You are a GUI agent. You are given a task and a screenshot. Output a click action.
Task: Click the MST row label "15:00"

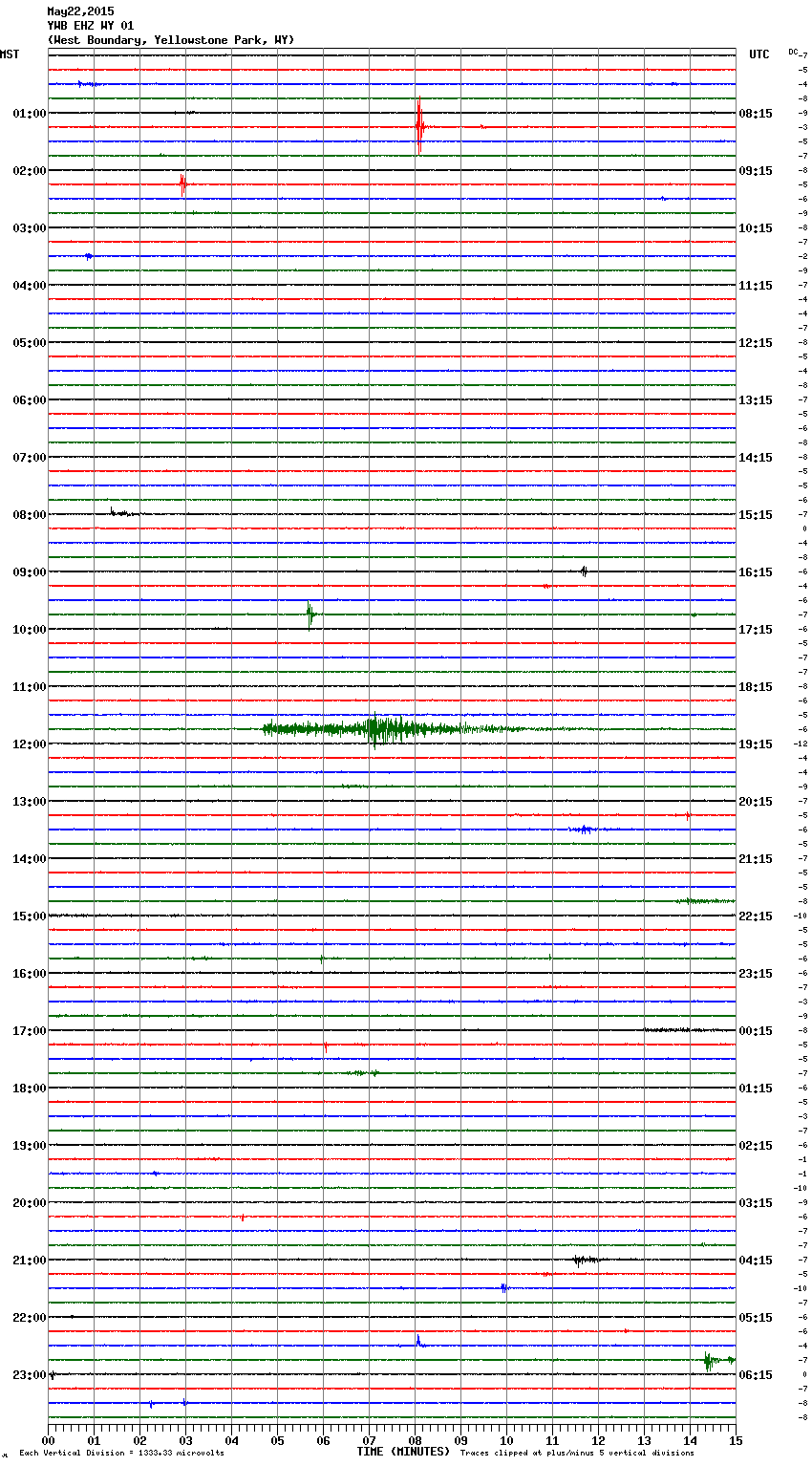30,916
